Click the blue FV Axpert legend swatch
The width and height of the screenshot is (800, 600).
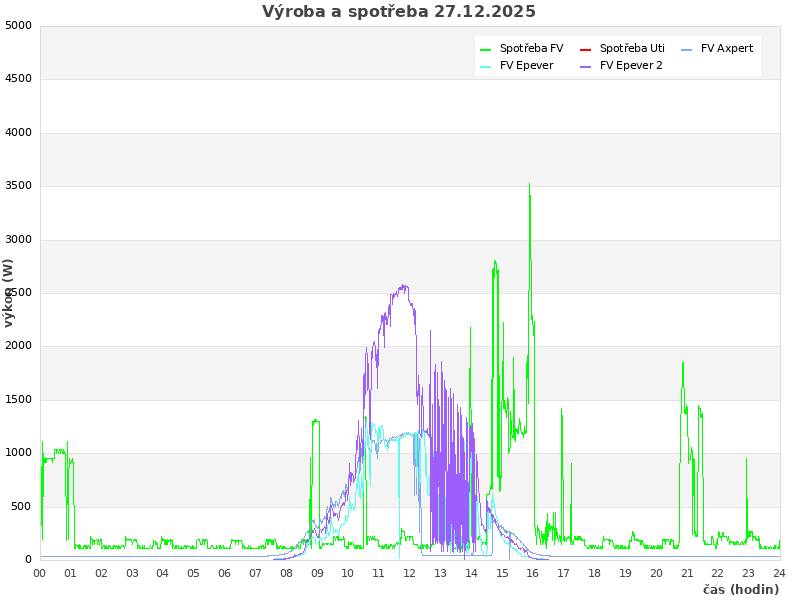(x=686, y=49)
